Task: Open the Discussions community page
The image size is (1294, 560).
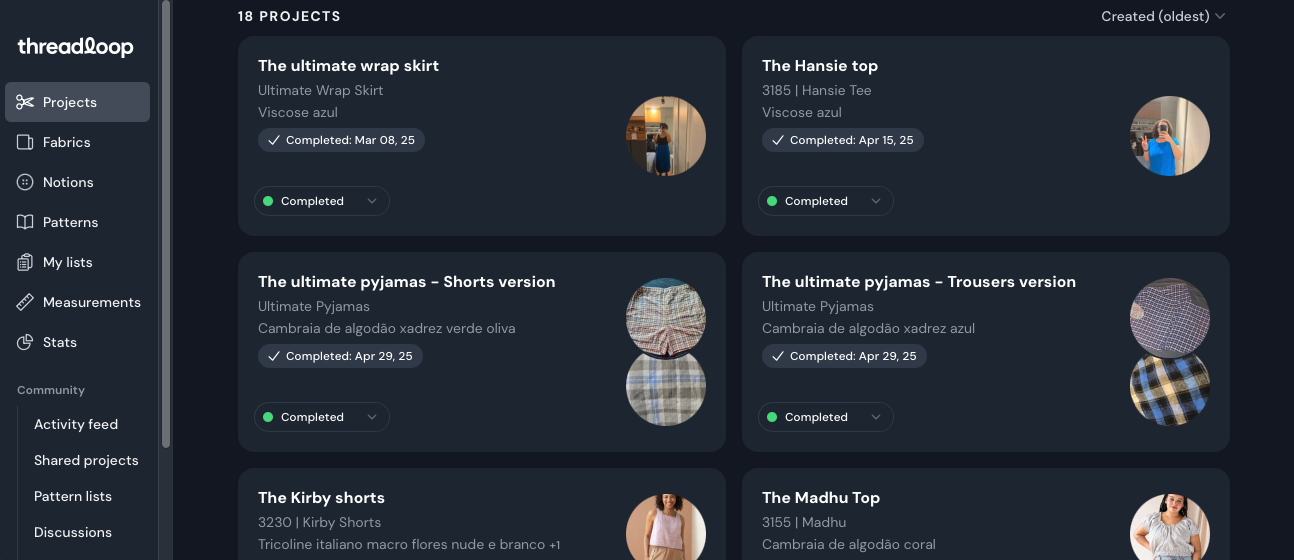Action: tap(73, 532)
